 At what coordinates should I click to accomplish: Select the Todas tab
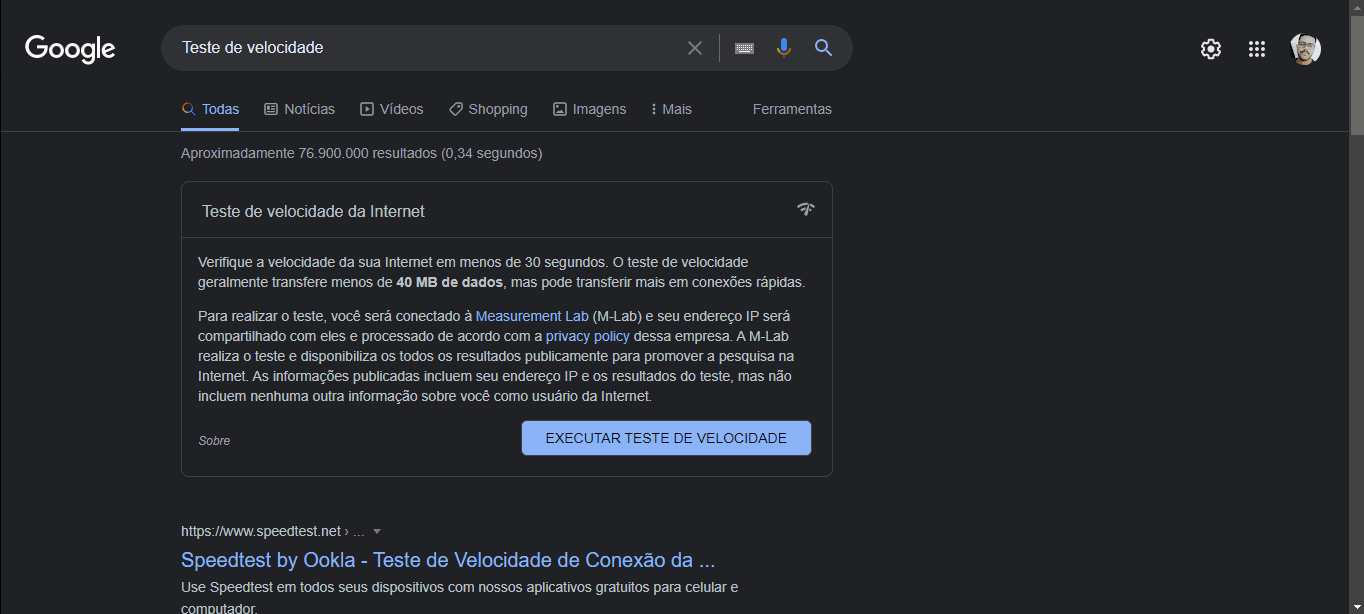point(210,109)
